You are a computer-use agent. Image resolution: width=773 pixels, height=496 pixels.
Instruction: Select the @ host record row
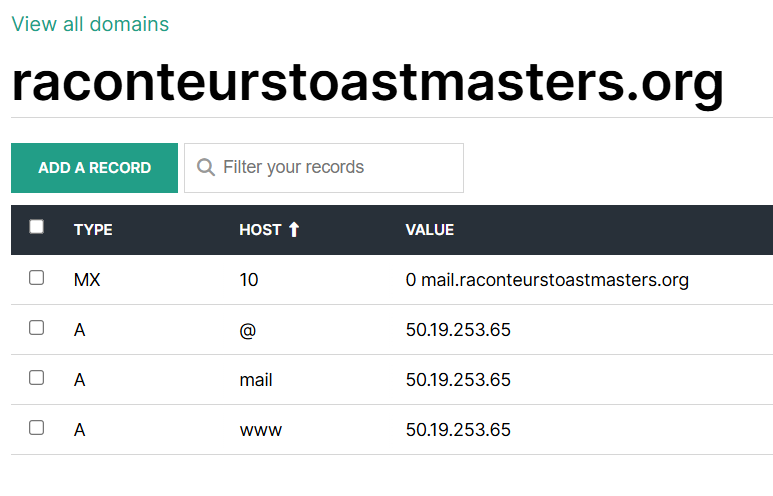248,330
